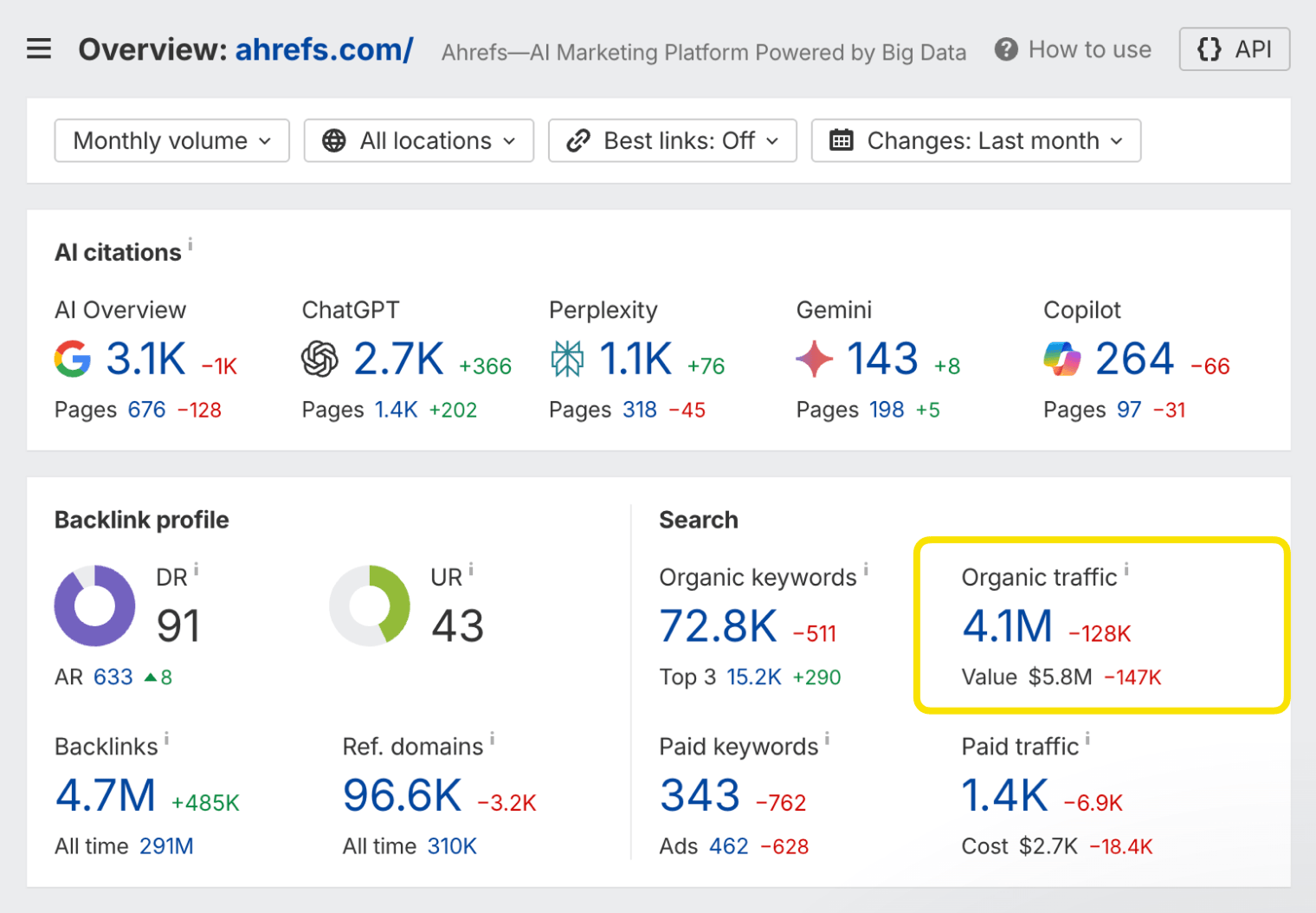Click the How to use help icon
Image resolution: width=1316 pixels, height=913 pixels.
[x=1006, y=49]
